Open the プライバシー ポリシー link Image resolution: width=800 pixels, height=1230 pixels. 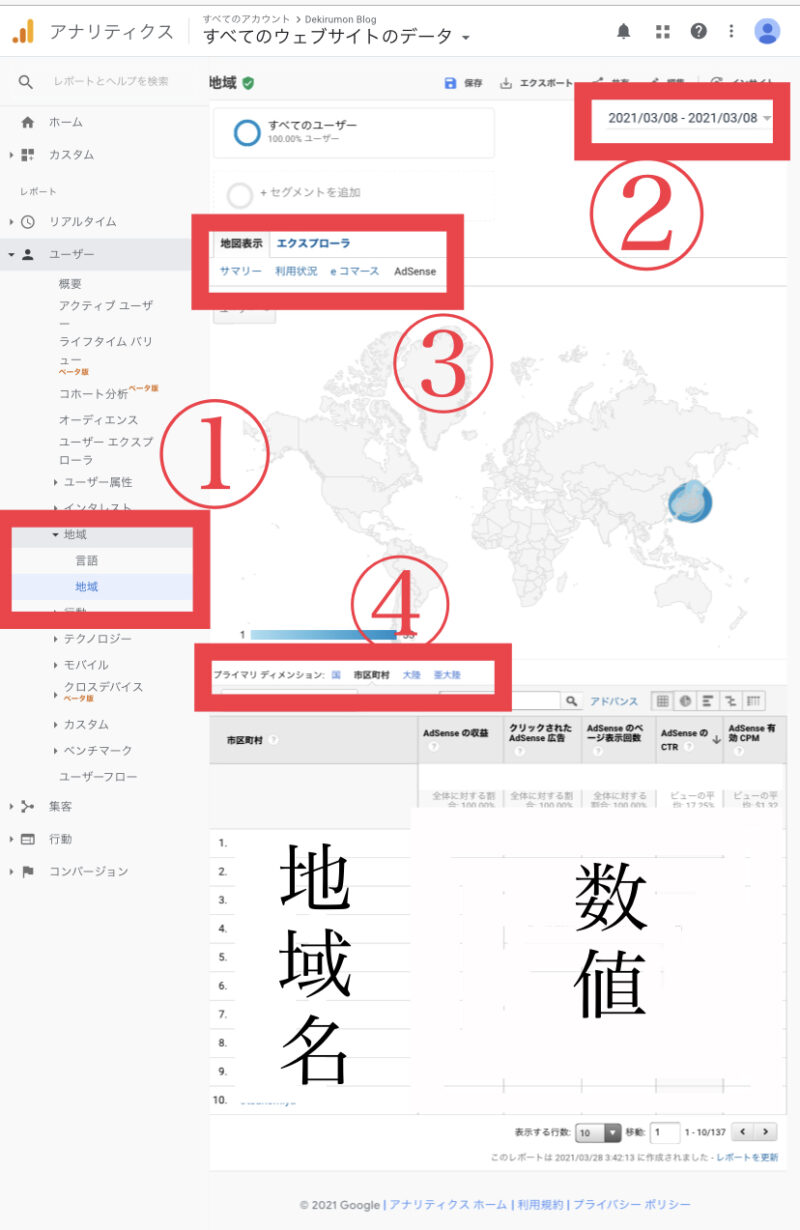(x=632, y=1205)
